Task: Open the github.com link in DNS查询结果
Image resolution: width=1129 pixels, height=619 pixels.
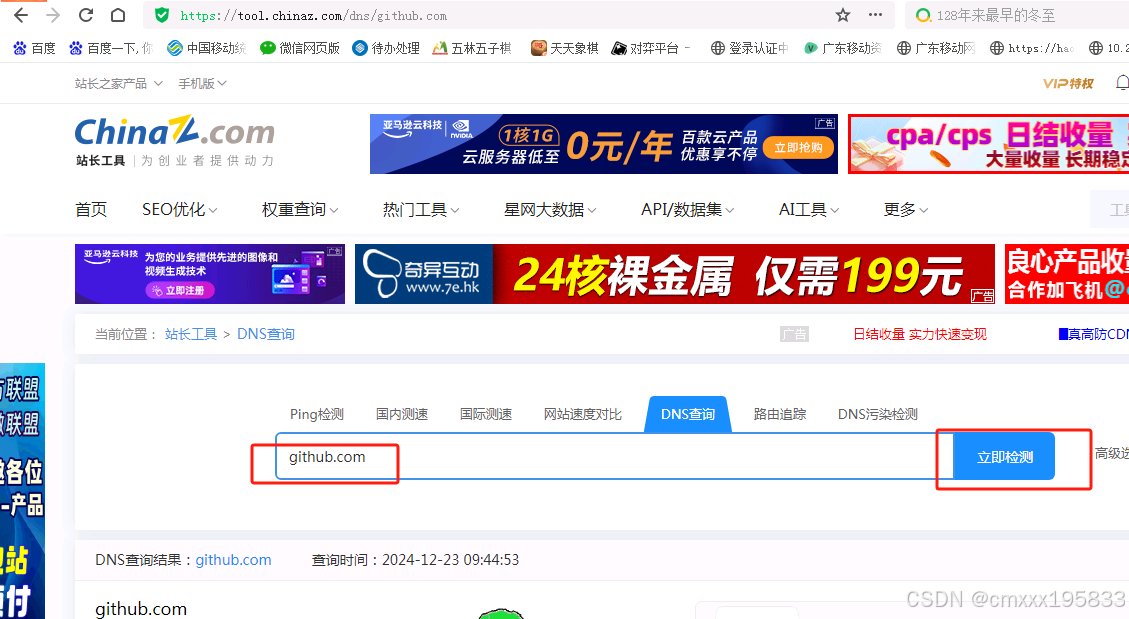Action: point(233,560)
